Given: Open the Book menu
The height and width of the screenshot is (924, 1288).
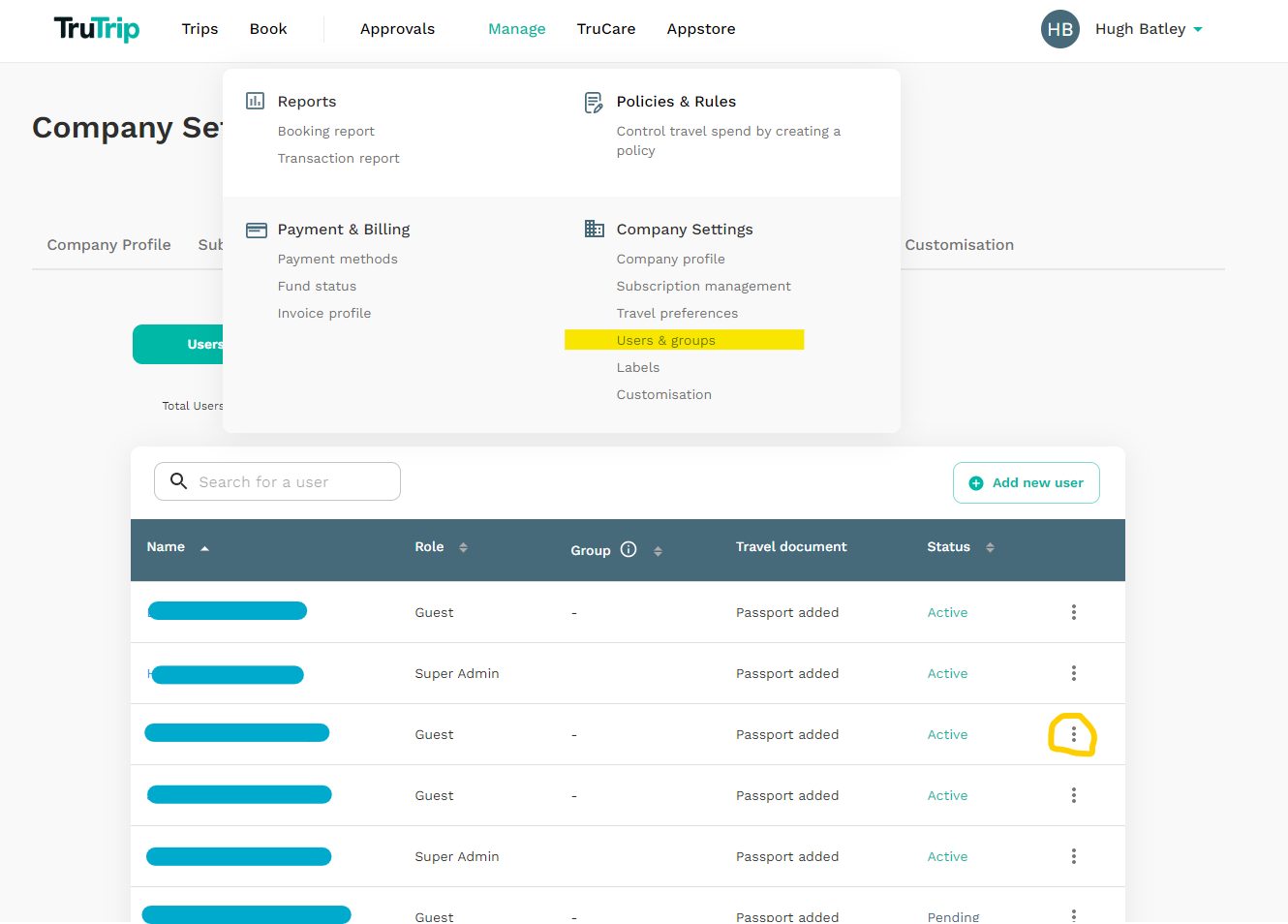Looking at the screenshot, I should pos(268,29).
